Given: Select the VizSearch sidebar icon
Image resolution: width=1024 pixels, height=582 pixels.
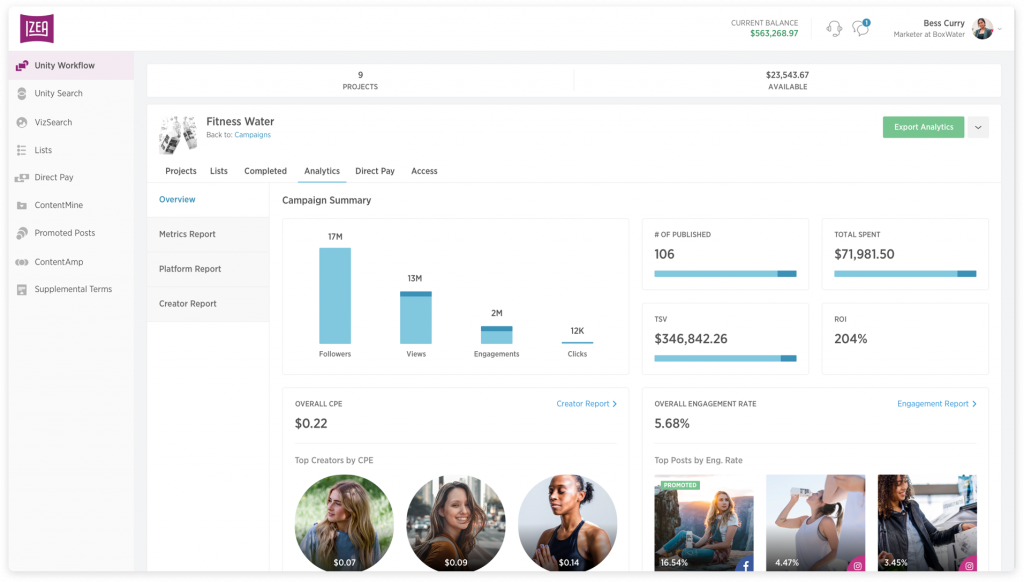Looking at the screenshot, I should [x=22, y=122].
